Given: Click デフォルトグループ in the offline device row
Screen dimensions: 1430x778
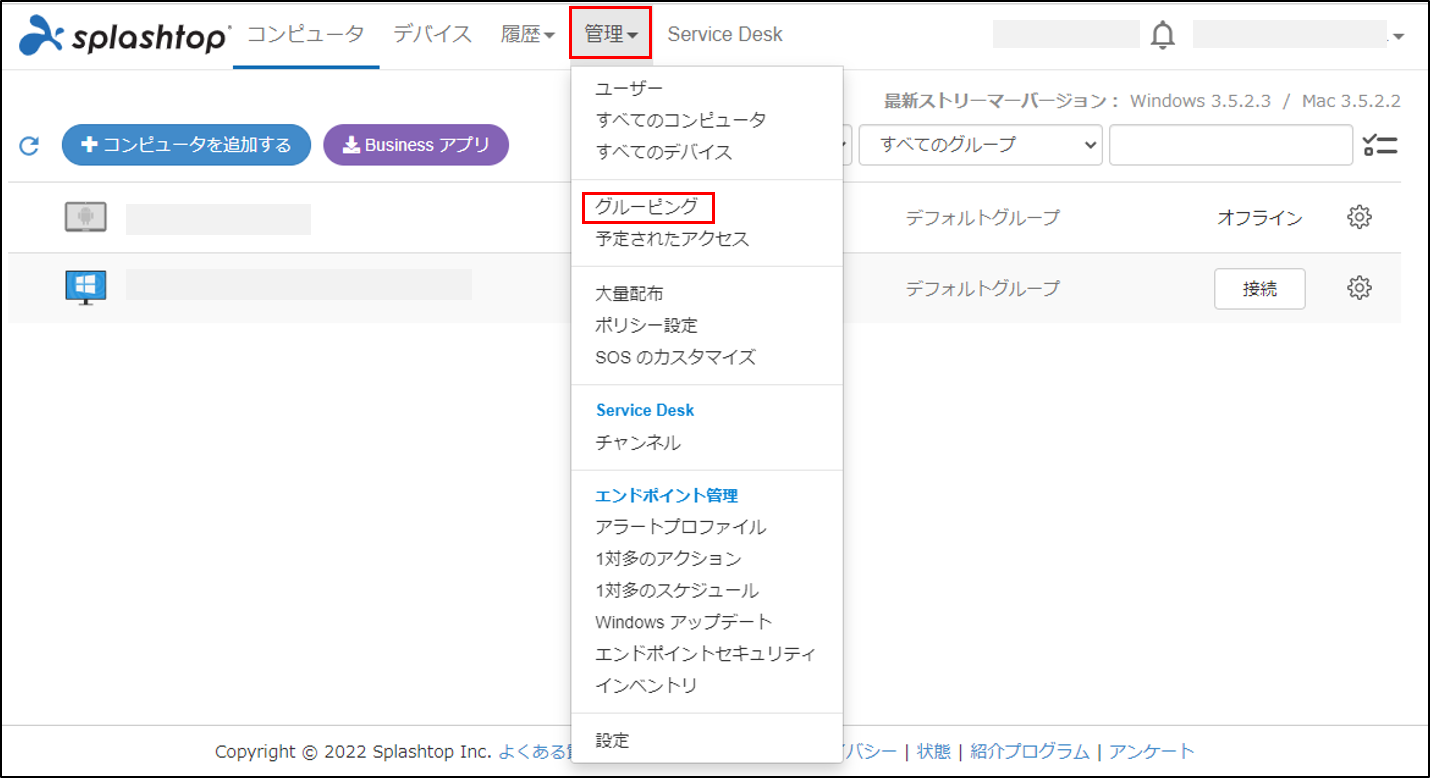Looking at the screenshot, I should (x=982, y=217).
